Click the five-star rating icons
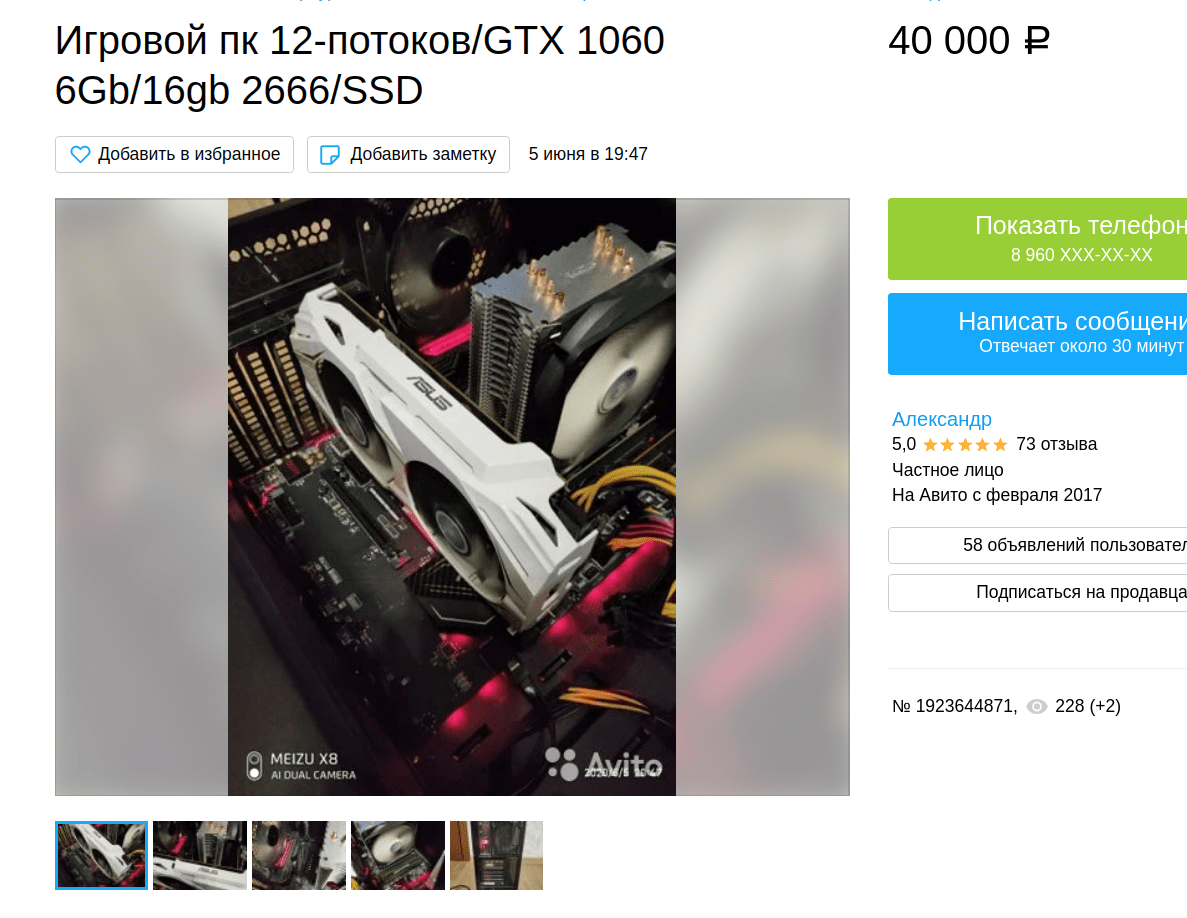The width and height of the screenshot is (1187, 918). click(965, 444)
